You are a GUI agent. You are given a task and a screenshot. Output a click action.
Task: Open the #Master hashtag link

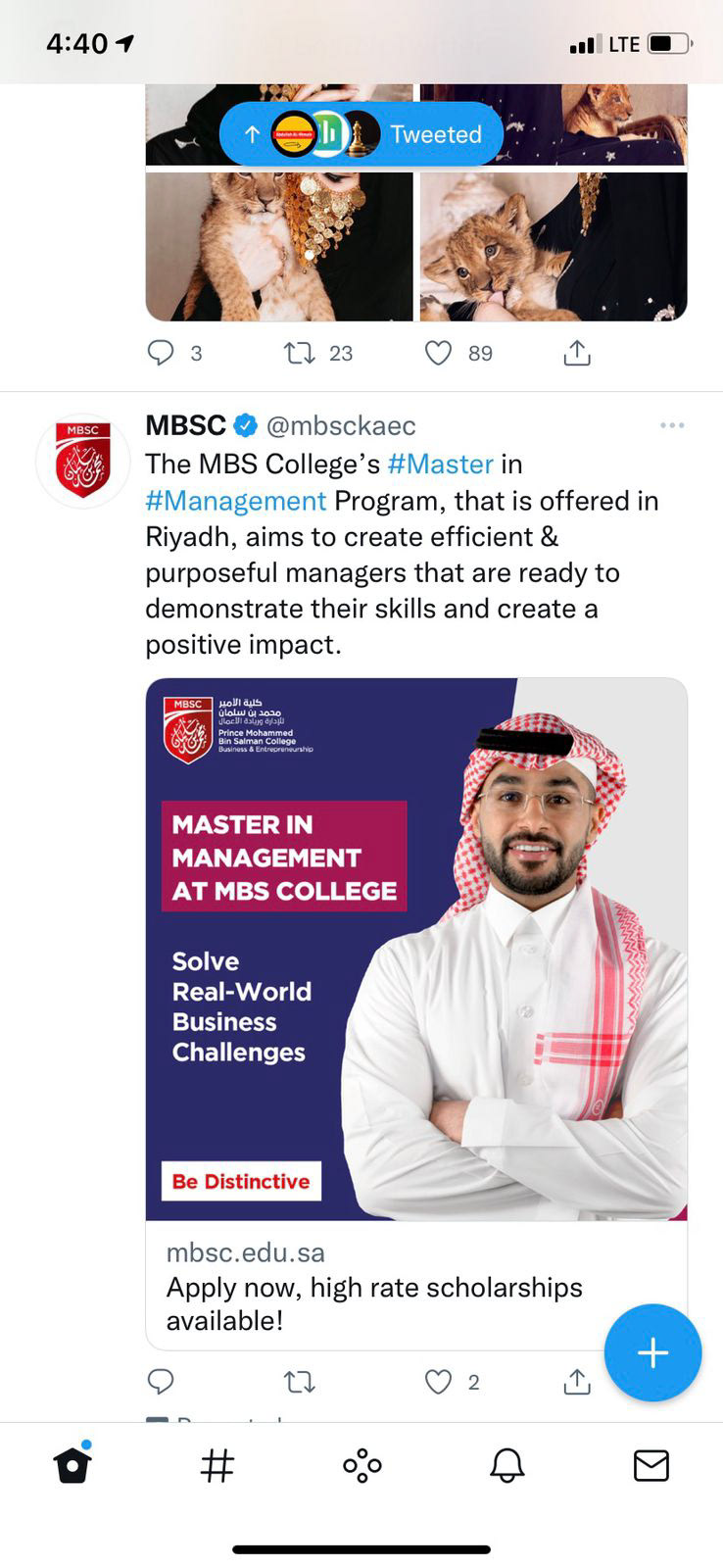point(440,464)
